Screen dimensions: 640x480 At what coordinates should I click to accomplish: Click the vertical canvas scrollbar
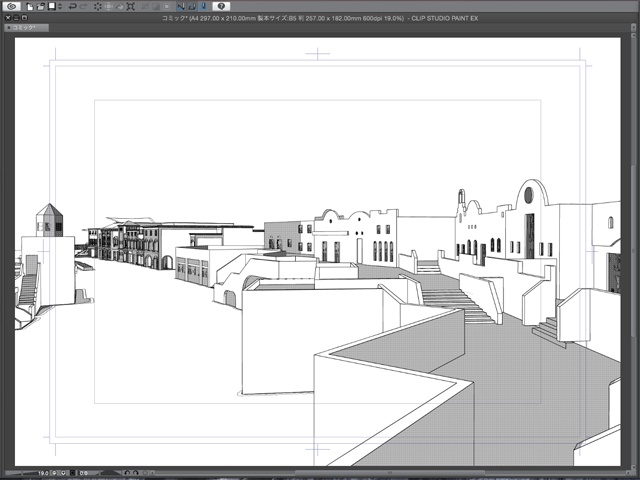tap(632, 253)
